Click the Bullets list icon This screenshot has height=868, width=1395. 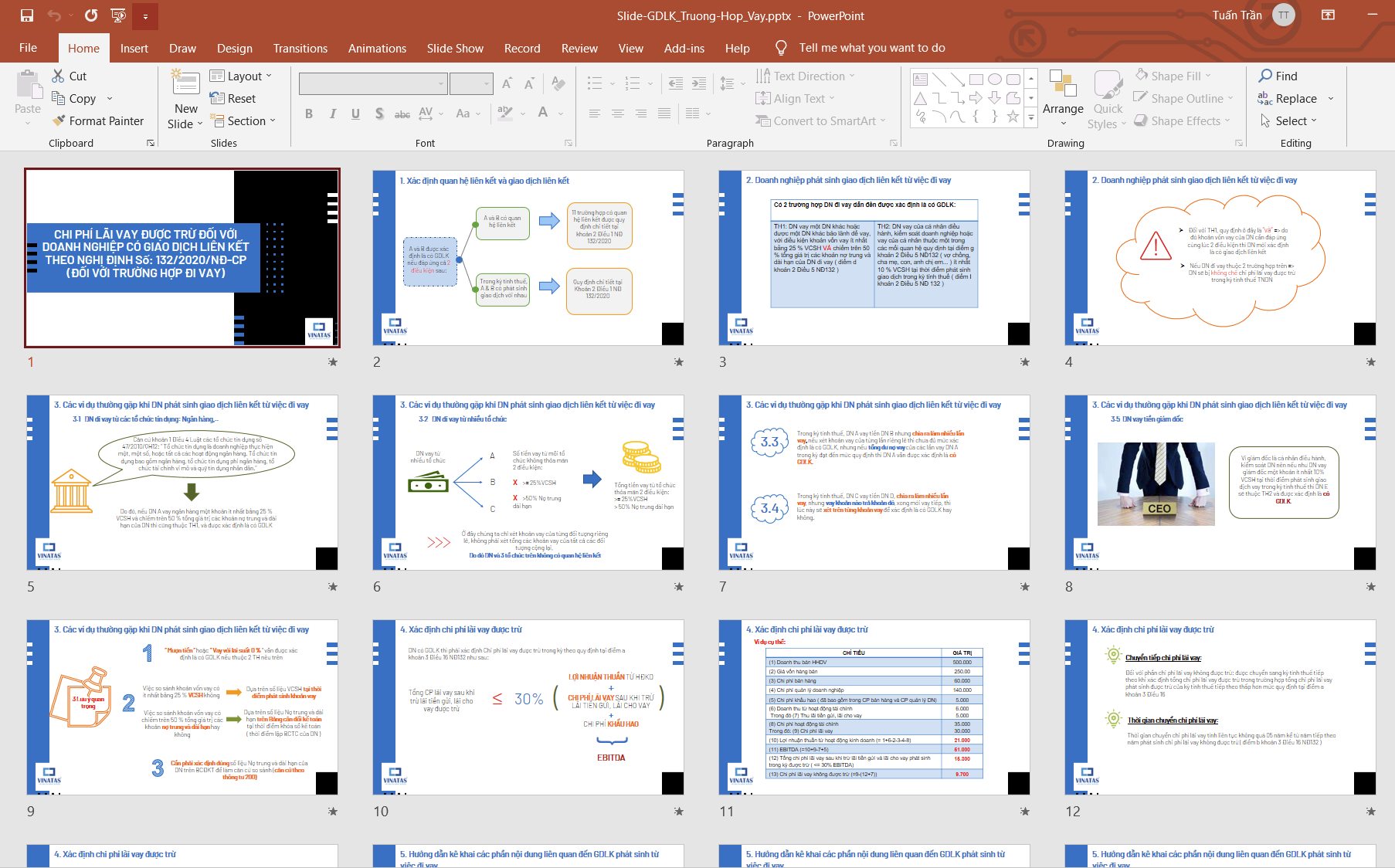pos(595,83)
